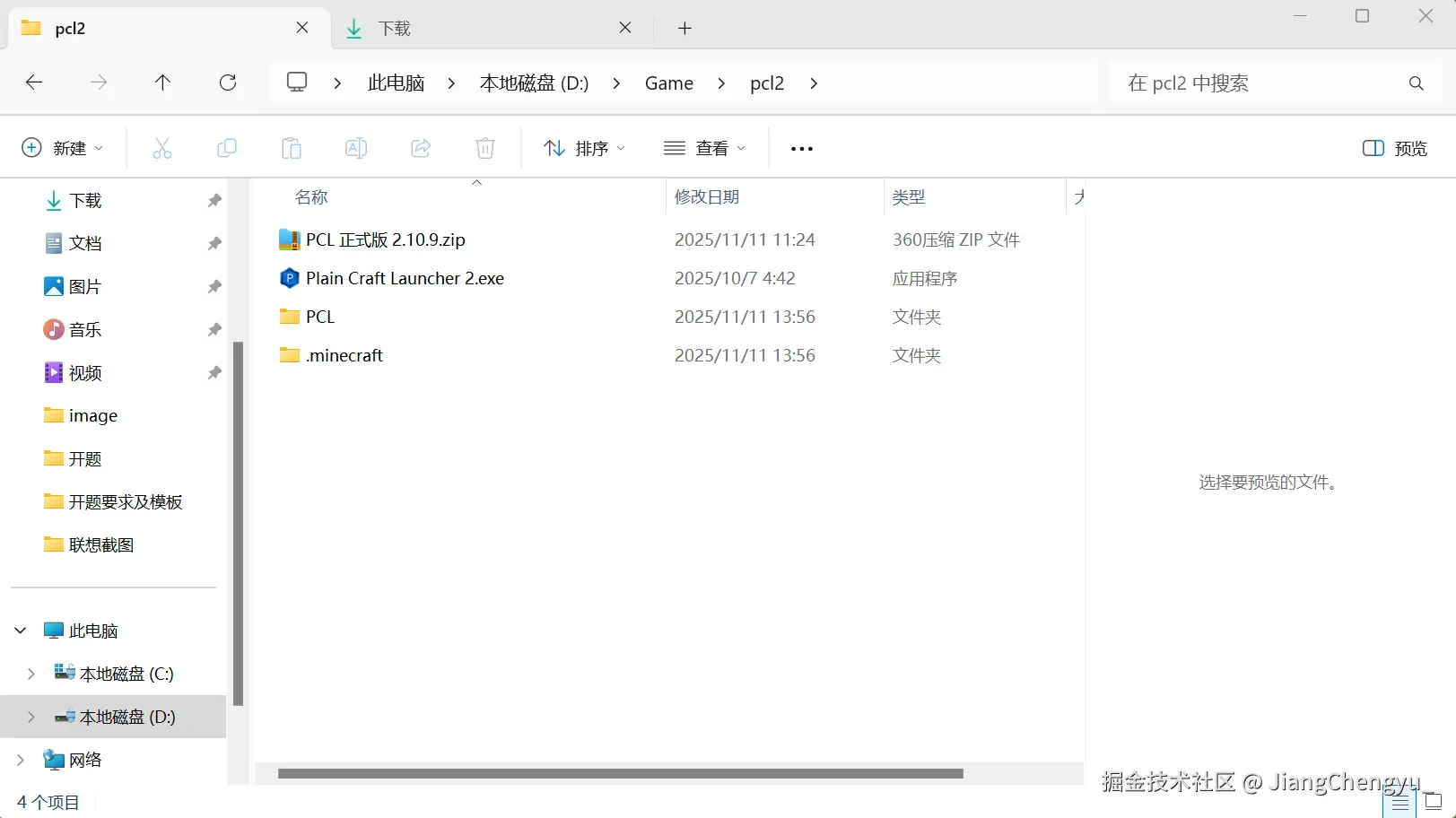The height and width of the screenshot is (818, 1456).
Task: Navigate to Game in breadcrumb
Action: [x=669, y=83]
